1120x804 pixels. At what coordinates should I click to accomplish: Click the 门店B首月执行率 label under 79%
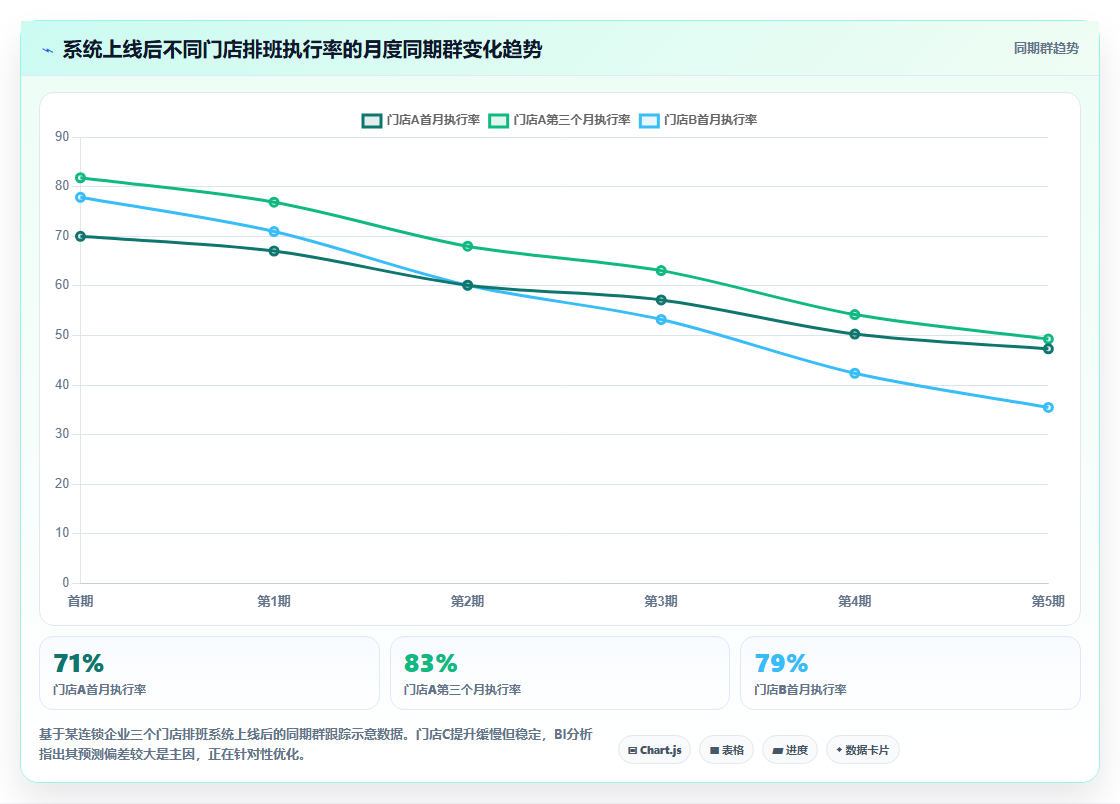pos(801,690)
